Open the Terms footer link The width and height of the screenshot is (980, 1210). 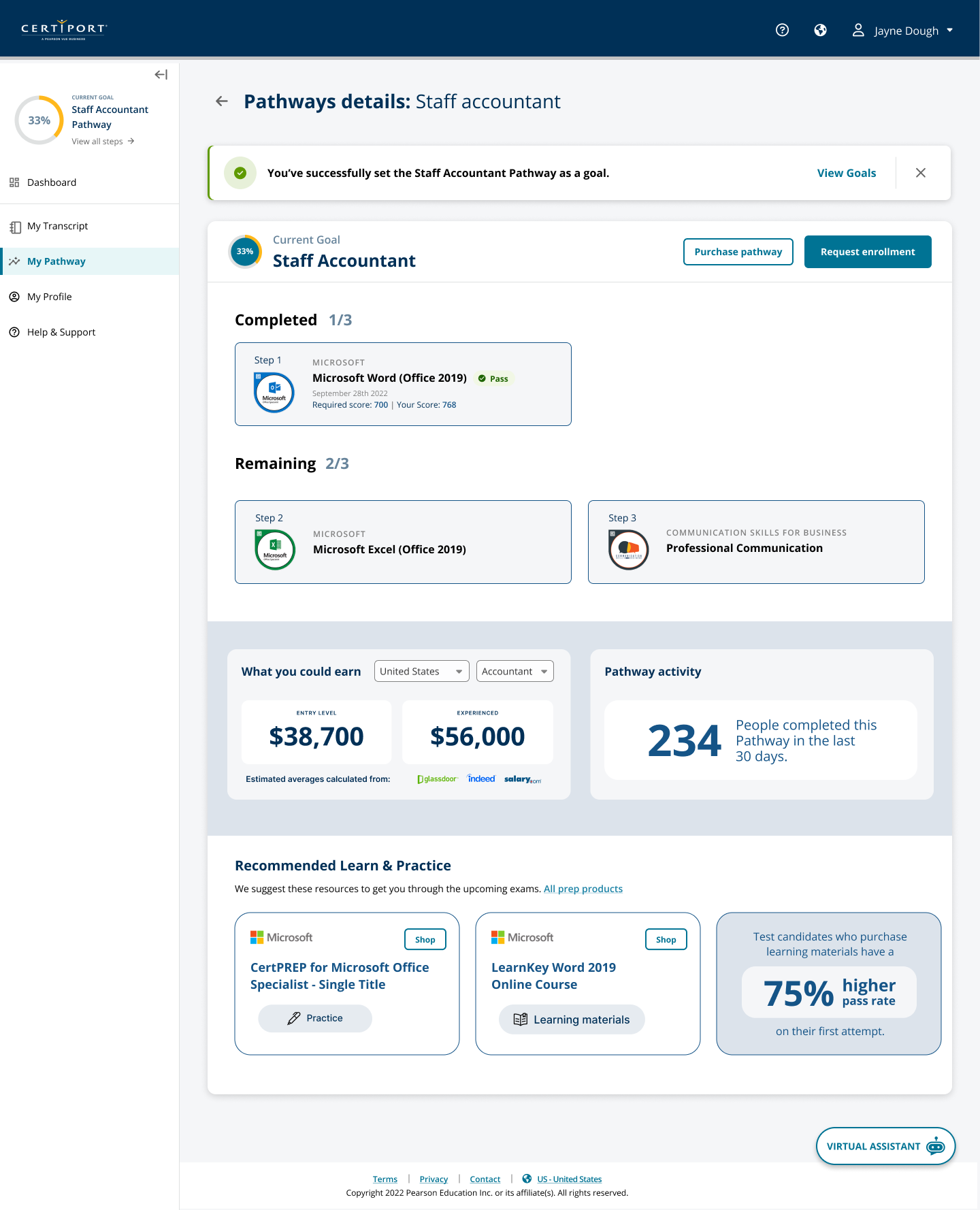point(385,1179)
